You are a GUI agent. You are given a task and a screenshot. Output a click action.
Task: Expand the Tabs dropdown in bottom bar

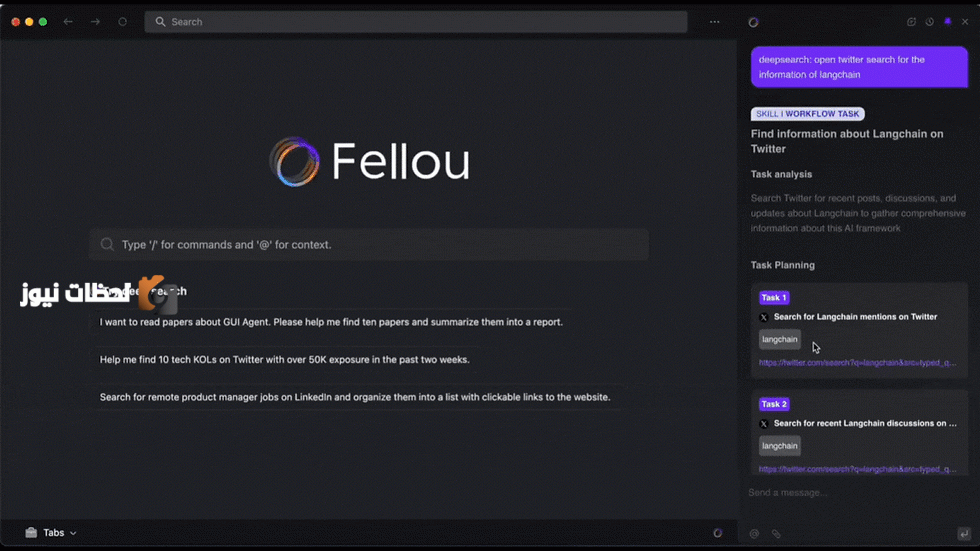pyautogui.click(x=51, y=533)
